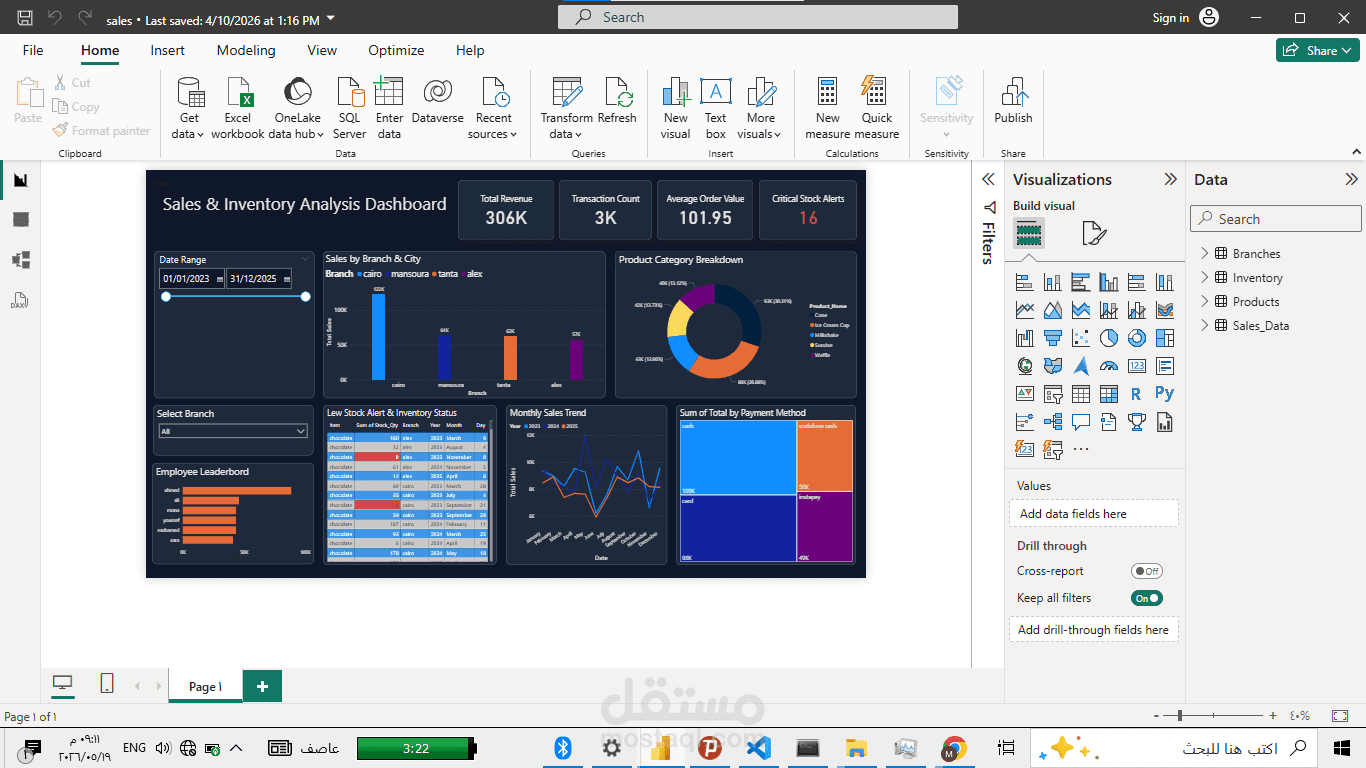Screen dimensions: 1366x768
Task: Choose the Azure Maps arrow visual
Action: pyautogui.click(x=1080, y=366)
